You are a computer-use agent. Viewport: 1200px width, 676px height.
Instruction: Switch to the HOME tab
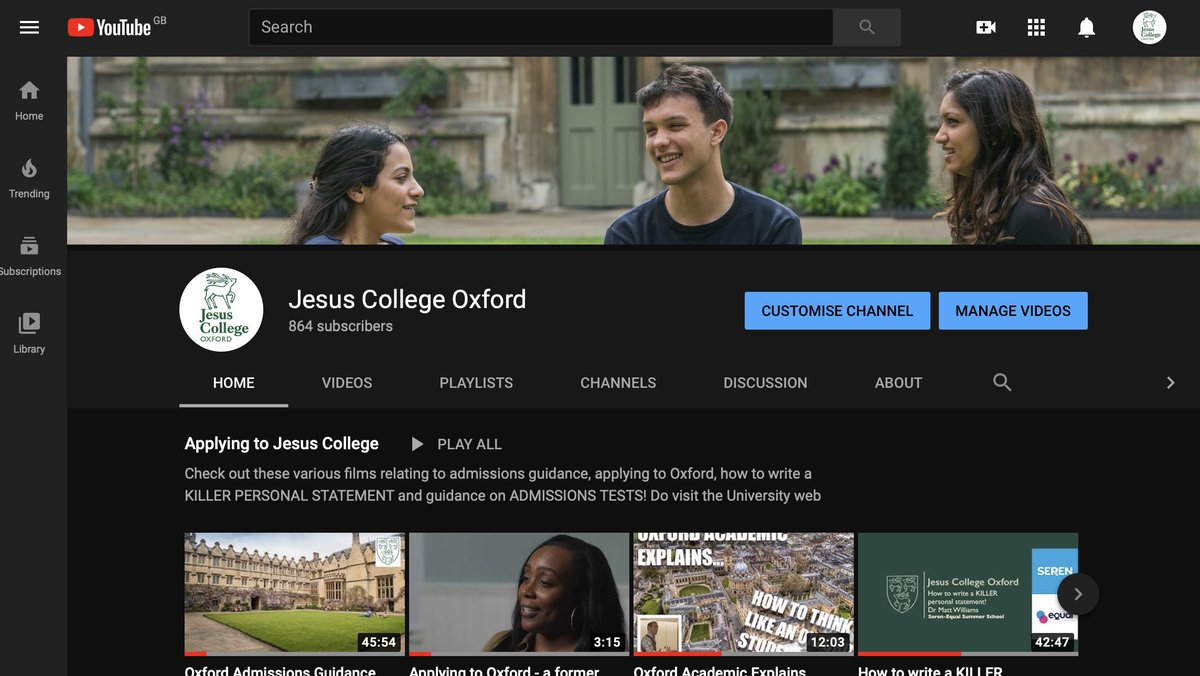tap(234, 383)
